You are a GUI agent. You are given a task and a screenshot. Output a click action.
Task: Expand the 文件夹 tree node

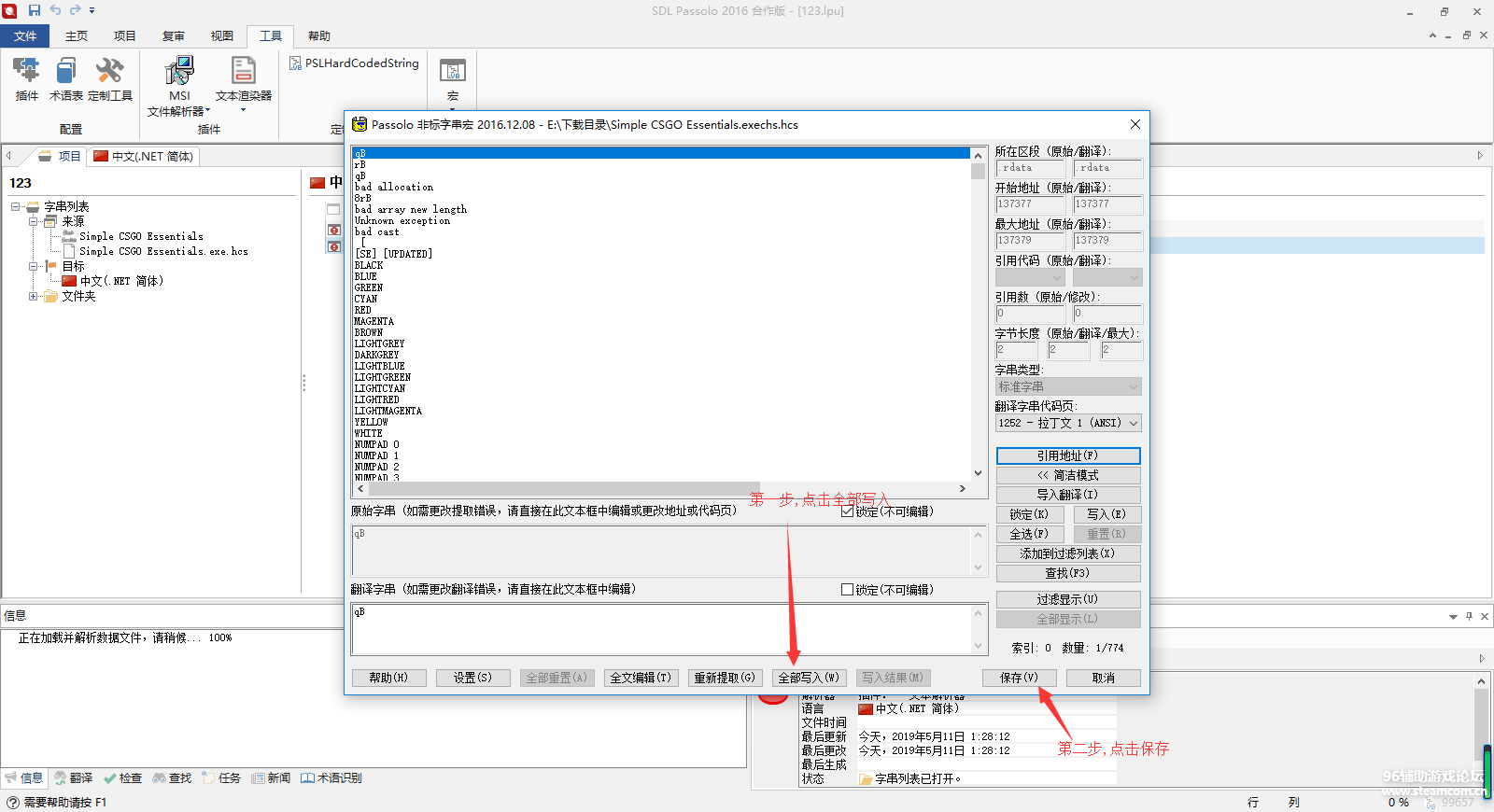[x=34, y=297]
